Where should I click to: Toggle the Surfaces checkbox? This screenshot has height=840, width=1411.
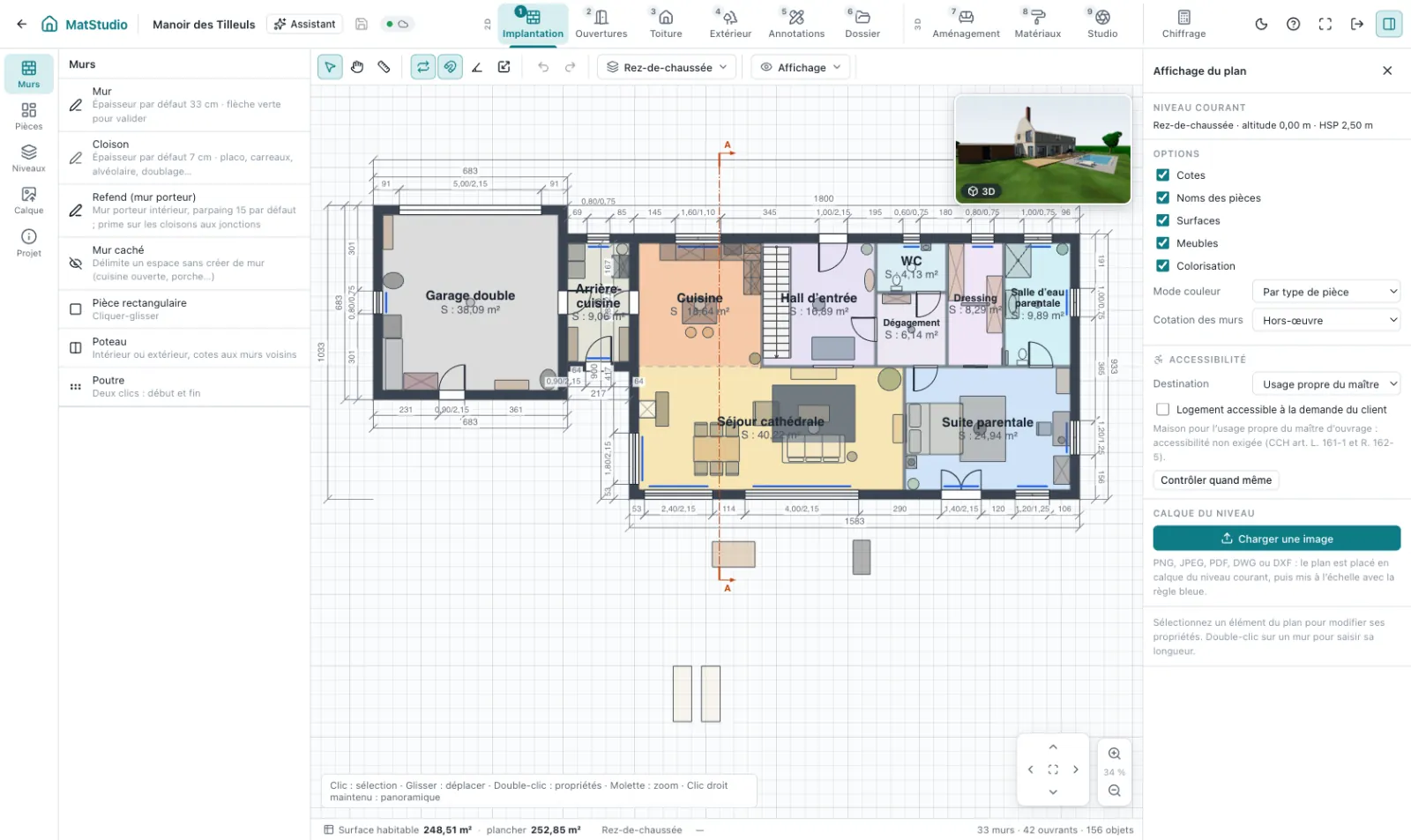click(1163, 220)
